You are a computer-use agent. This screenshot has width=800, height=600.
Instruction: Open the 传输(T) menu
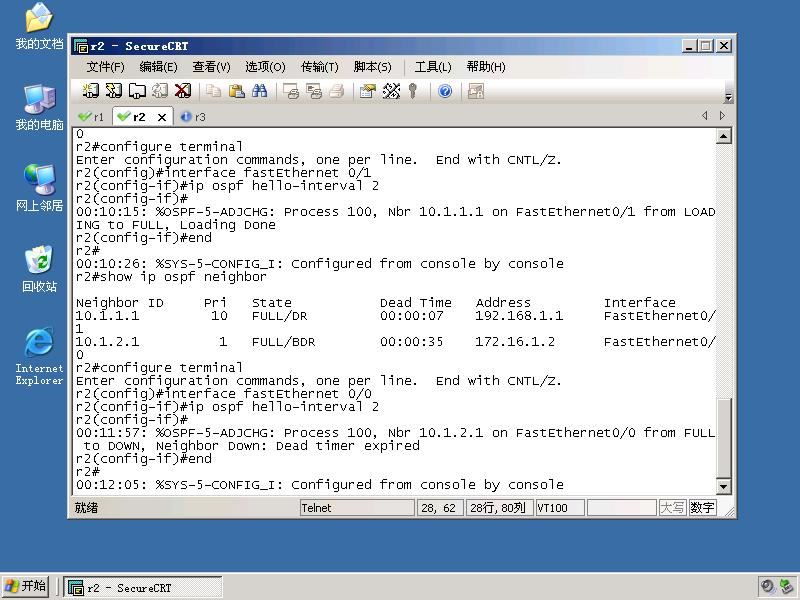pyautogui.click(x=319, y=67)
